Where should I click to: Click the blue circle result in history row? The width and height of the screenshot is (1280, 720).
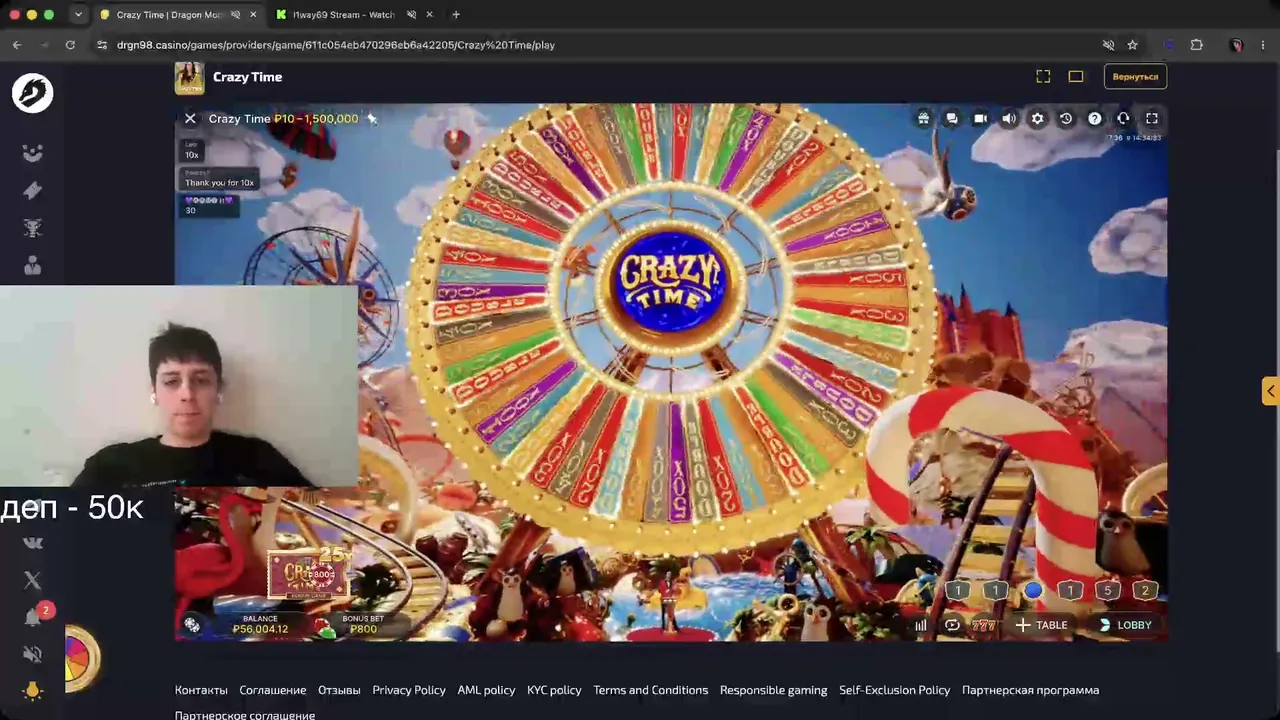(1033, 591)
